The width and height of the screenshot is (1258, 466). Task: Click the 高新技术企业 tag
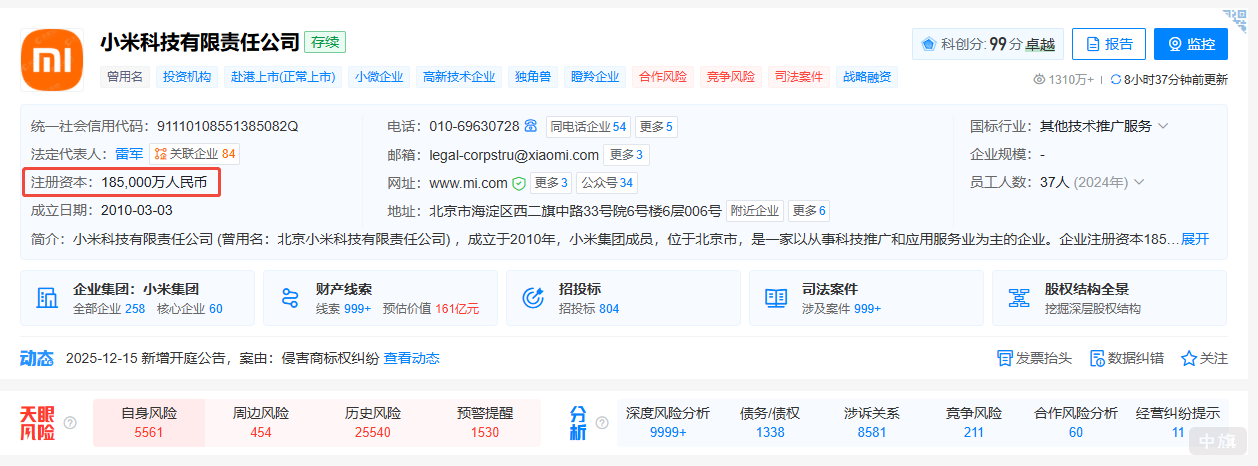[x=459, y=76]
